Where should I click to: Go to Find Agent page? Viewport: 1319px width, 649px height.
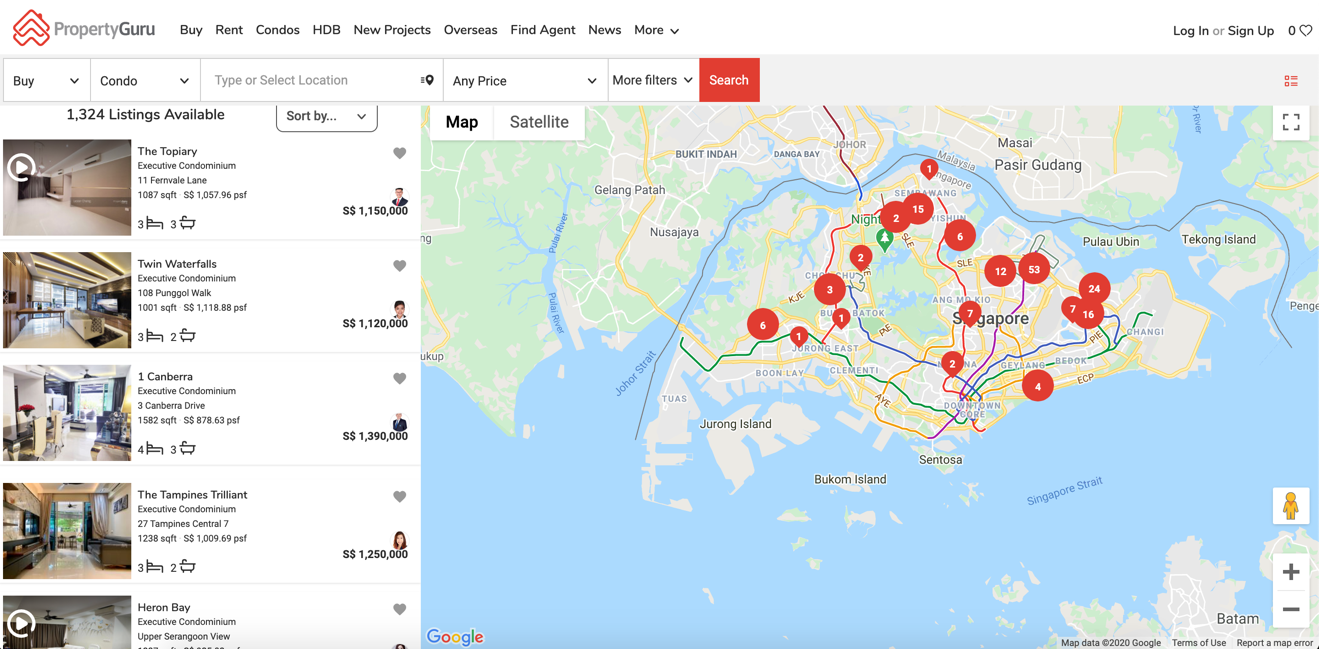pos(543,30)
